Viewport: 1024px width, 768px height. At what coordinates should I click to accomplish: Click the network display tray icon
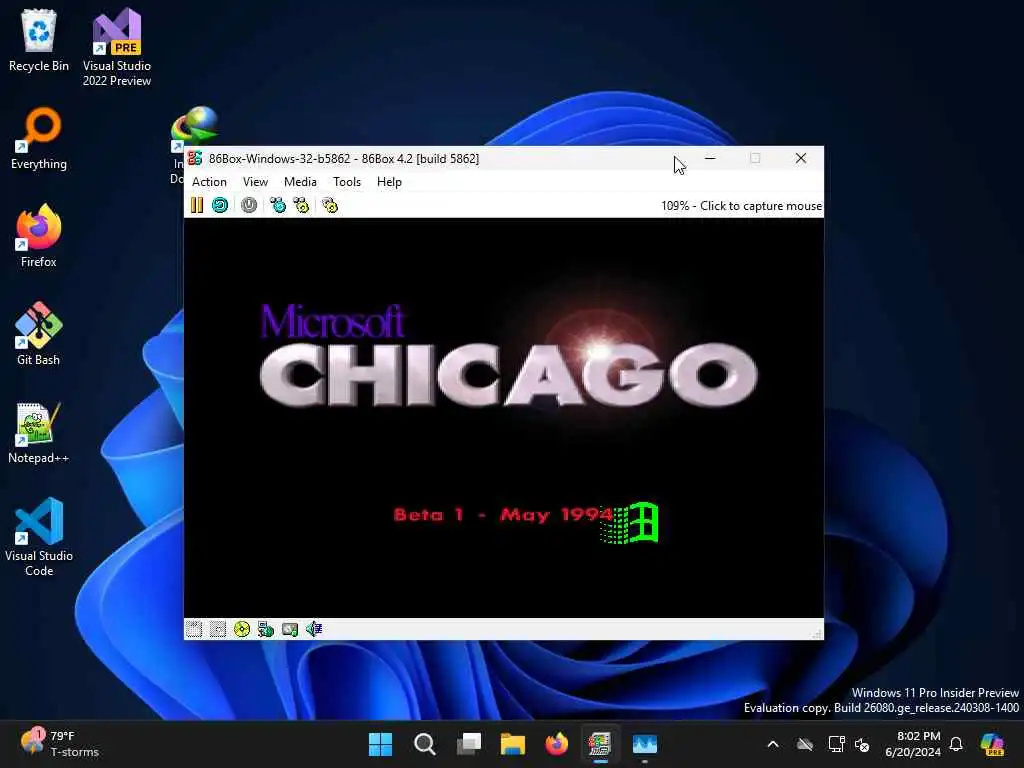click(835, 744)
